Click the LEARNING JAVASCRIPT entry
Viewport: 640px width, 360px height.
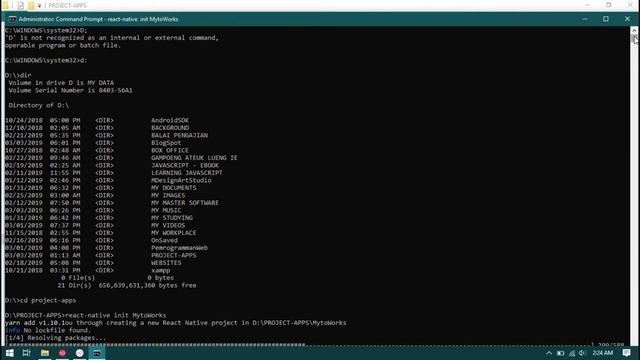(x=187, y=173)
